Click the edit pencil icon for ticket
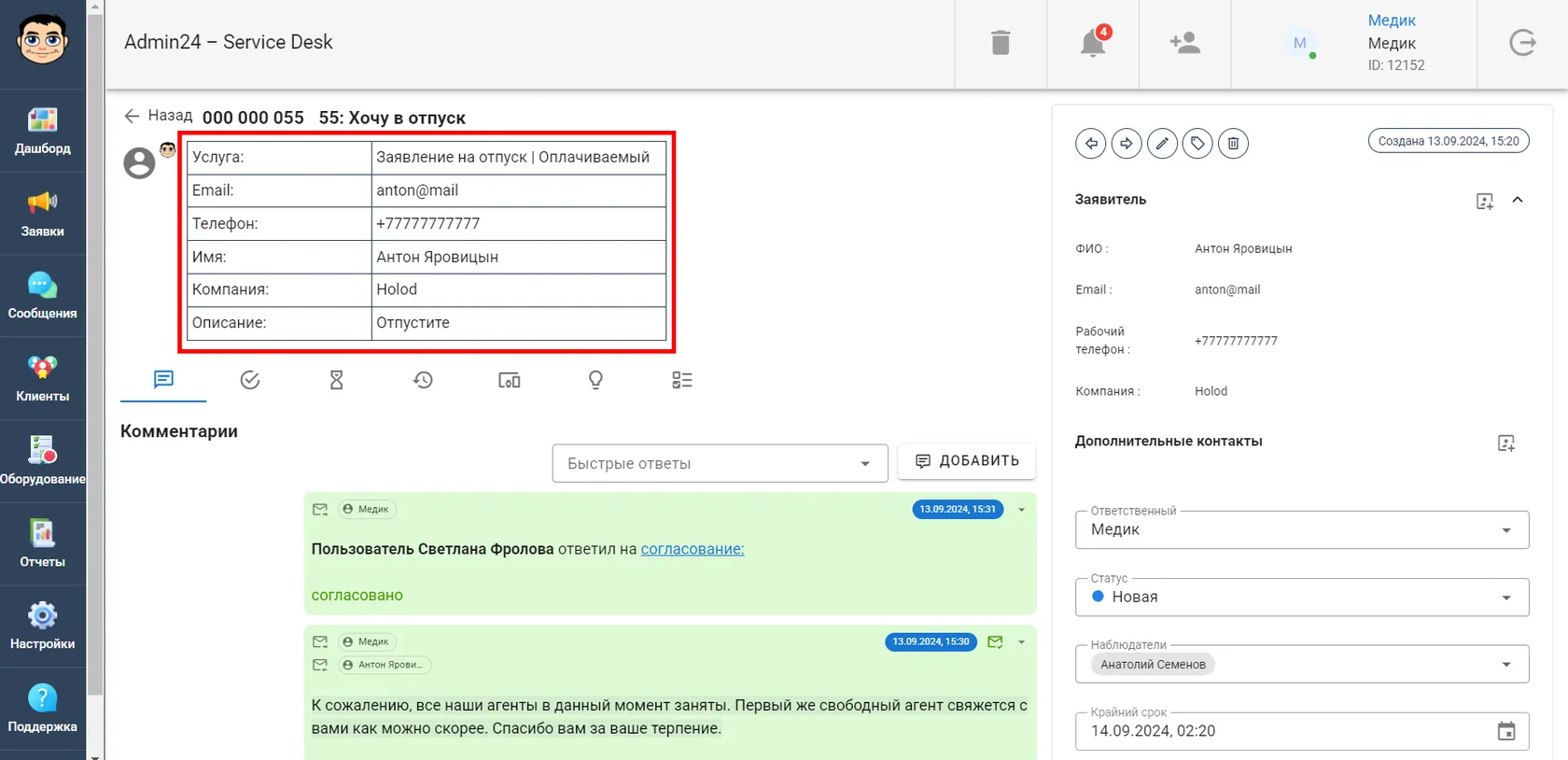The image size is (1568, 760). pos(1162,144)
